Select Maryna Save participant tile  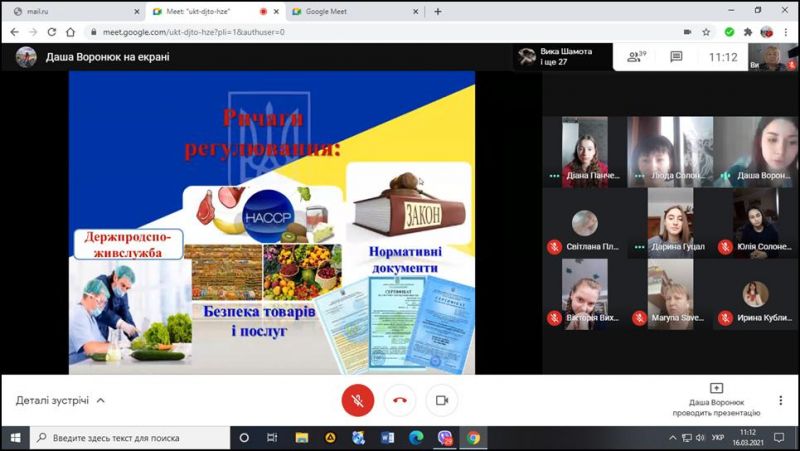coord(670,294)
